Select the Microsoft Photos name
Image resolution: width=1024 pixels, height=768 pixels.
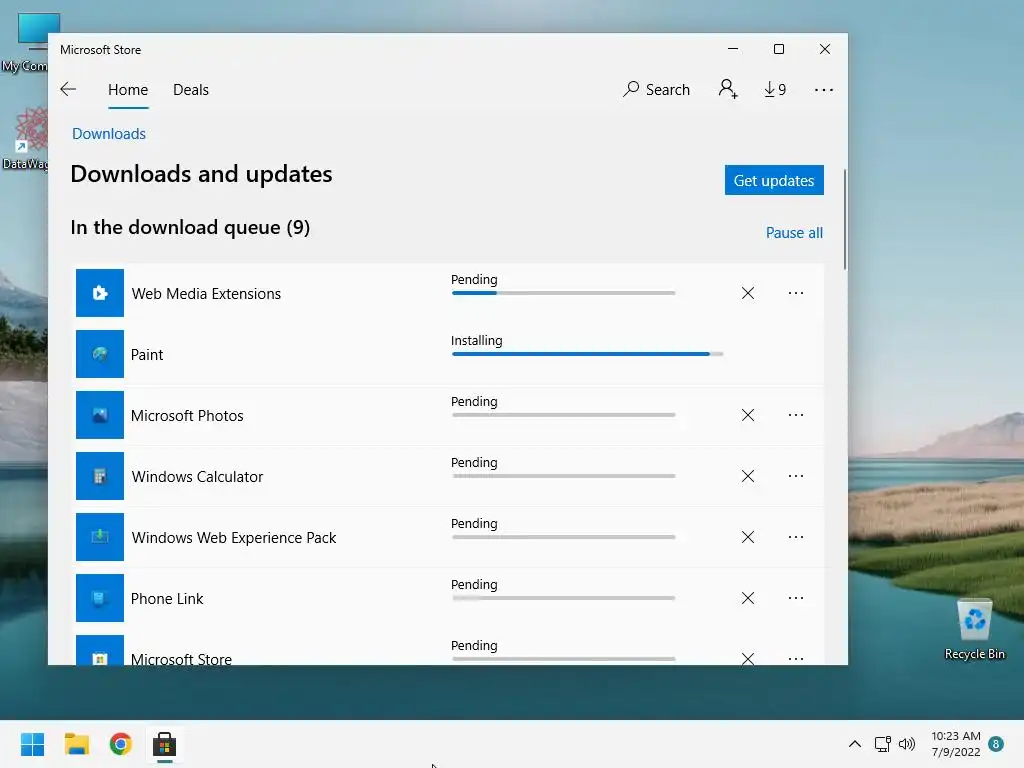pos(187,416)
